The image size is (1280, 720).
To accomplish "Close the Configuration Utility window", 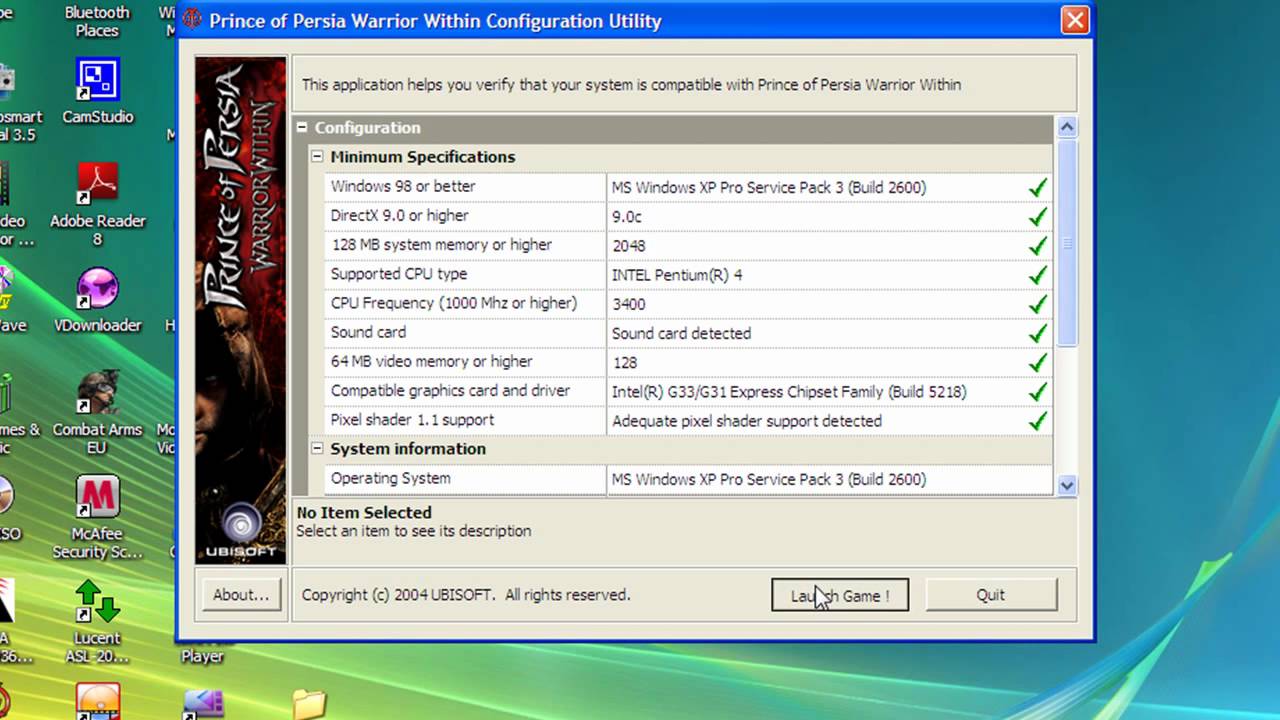I will (1075, 20).
